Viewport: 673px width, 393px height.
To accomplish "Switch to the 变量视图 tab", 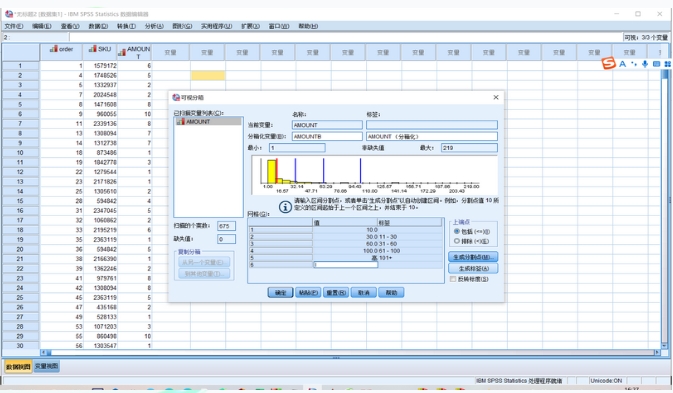I will coord(46,366).
